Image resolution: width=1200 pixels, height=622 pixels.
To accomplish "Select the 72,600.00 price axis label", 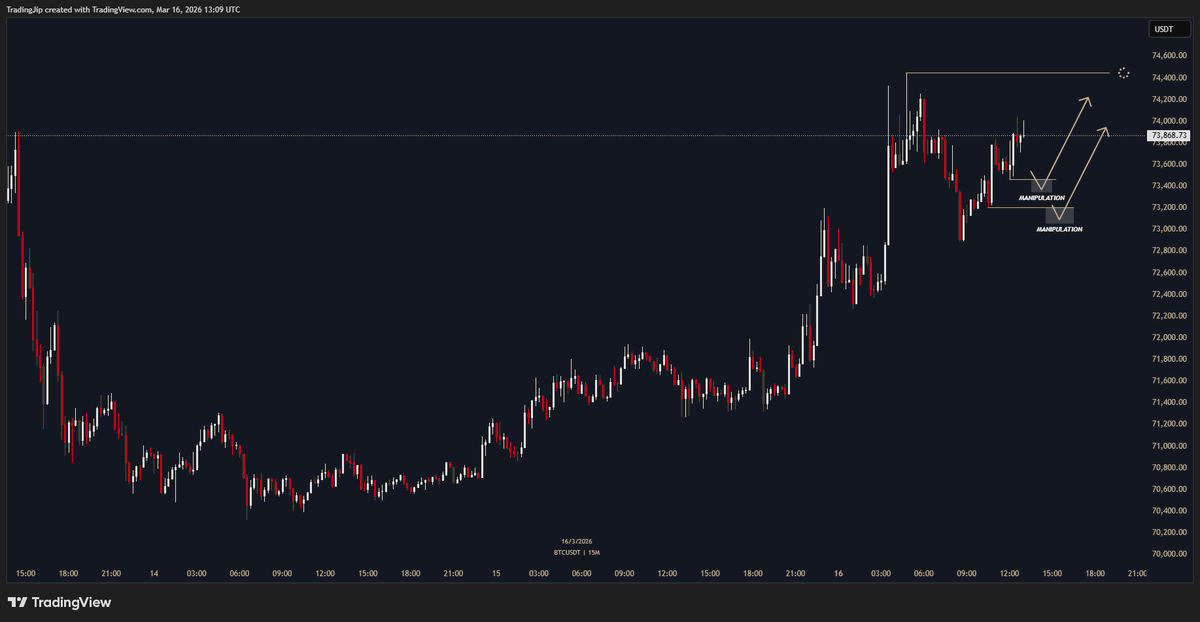I will pyautogui.click(x=1169, y=273).
